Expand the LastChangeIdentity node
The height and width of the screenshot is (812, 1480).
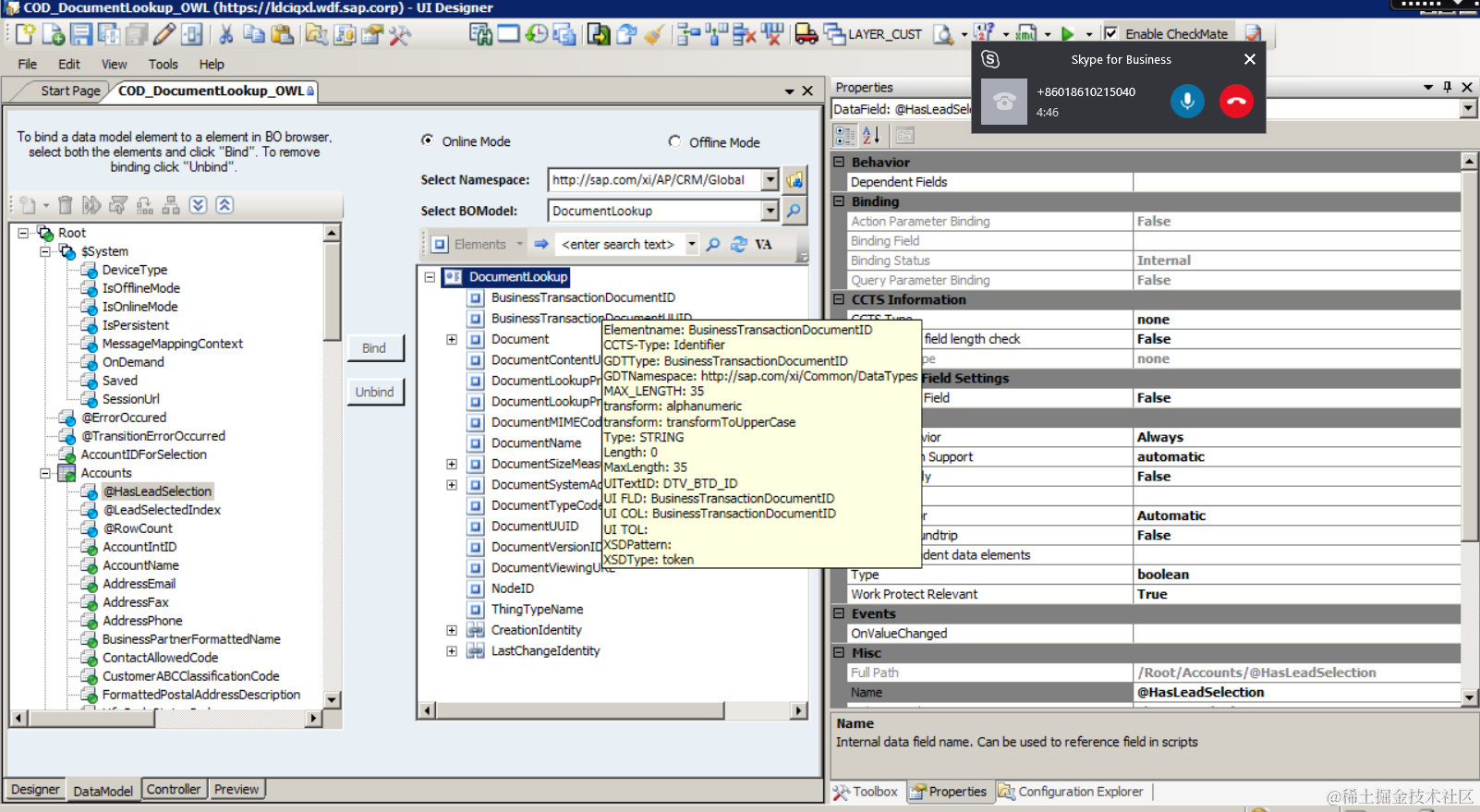[452, 651]
